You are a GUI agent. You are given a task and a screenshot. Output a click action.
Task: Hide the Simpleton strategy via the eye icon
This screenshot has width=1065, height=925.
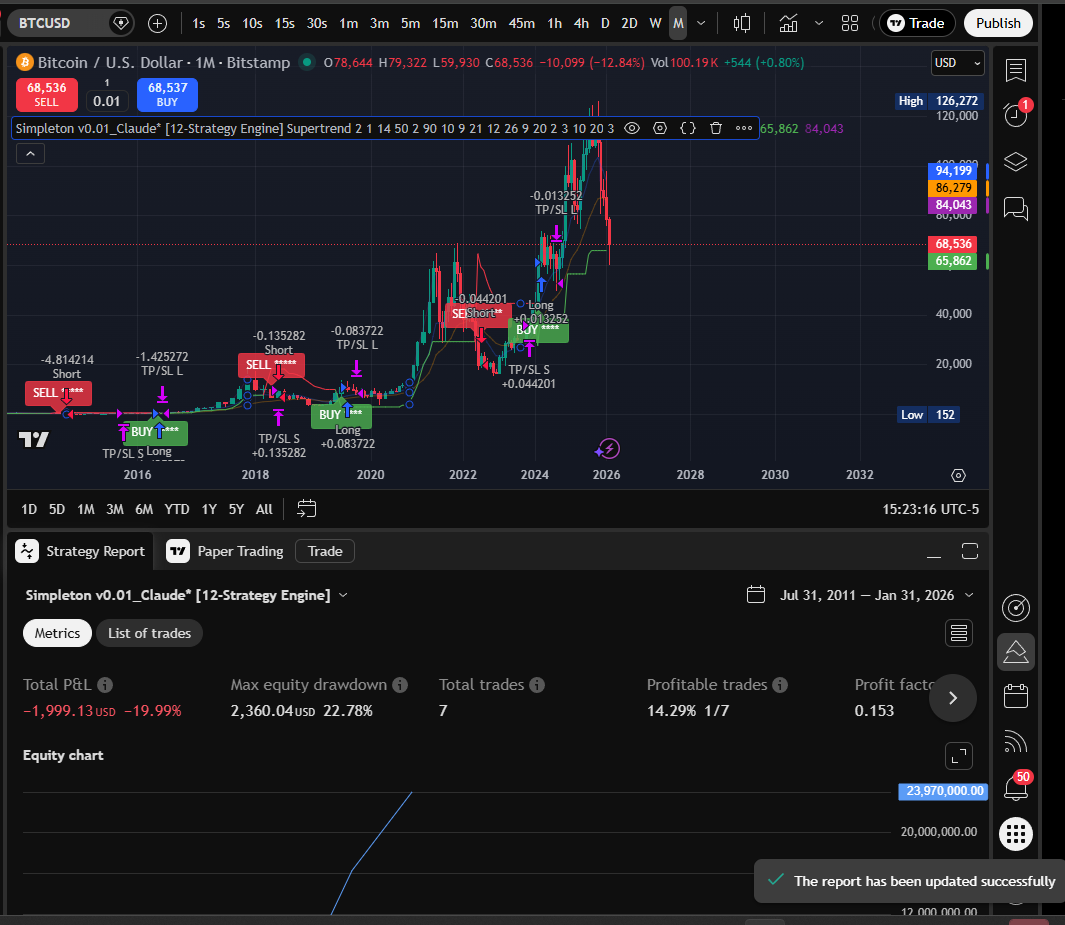[633, 128]
